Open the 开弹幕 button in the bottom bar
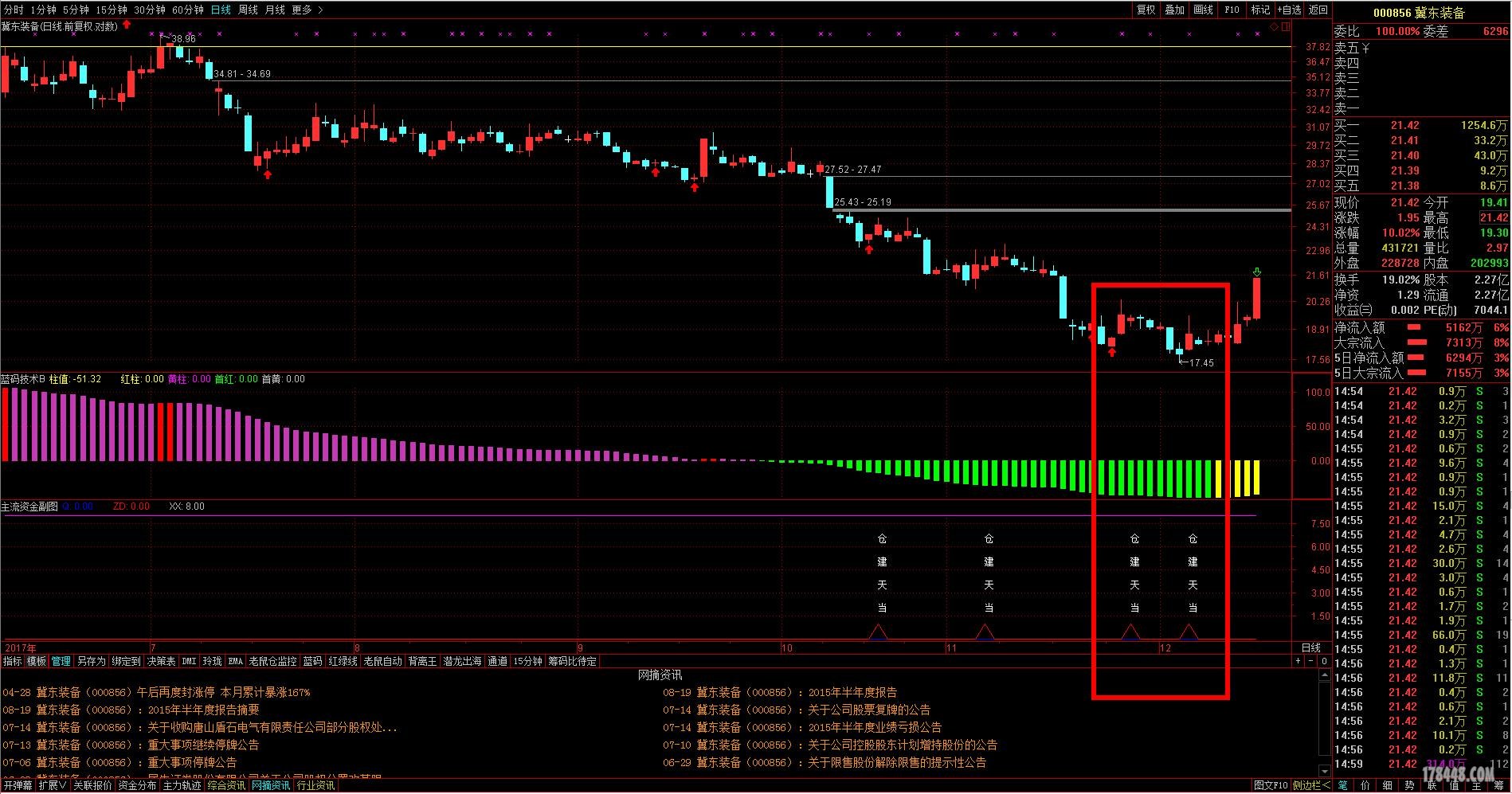 click(18, 785)
